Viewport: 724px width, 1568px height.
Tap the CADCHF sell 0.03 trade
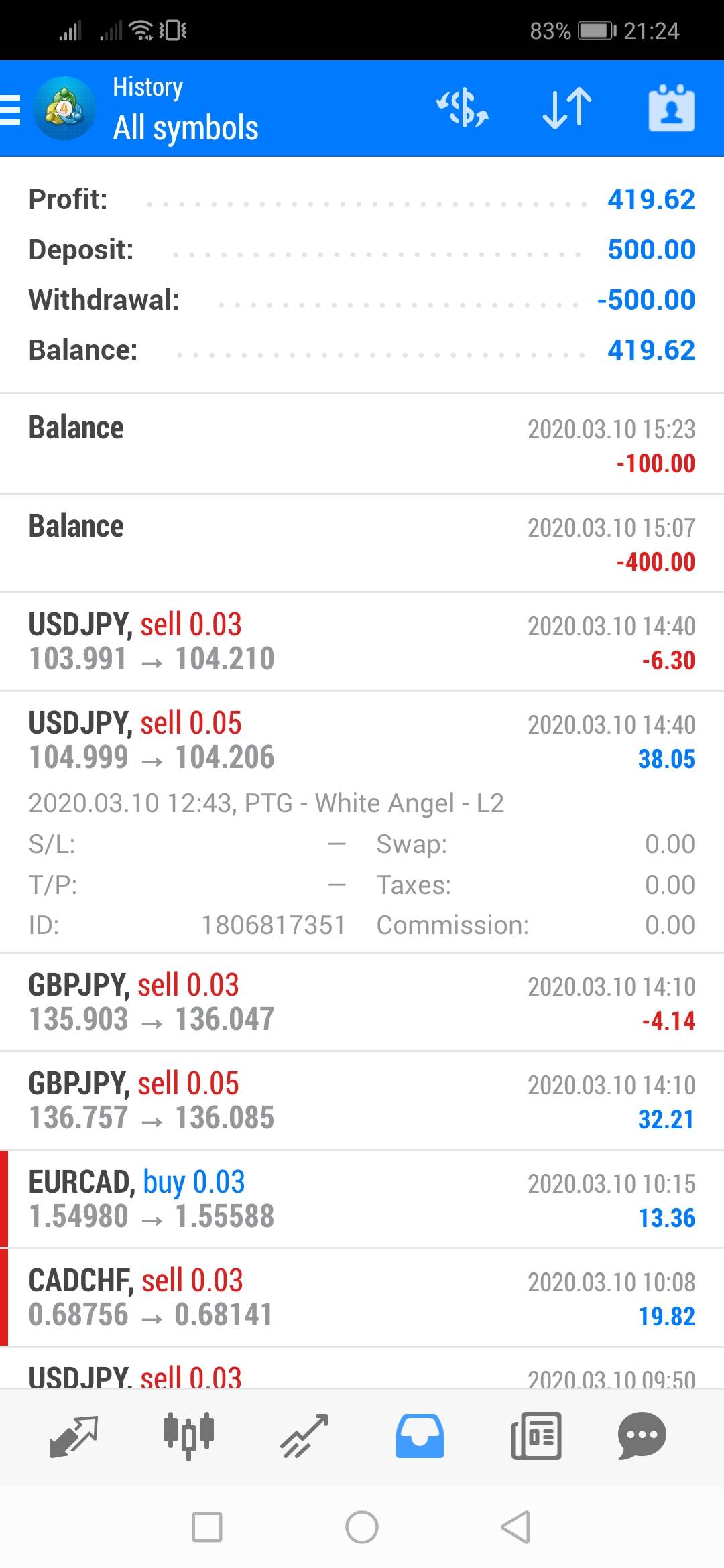[362, 1298]
